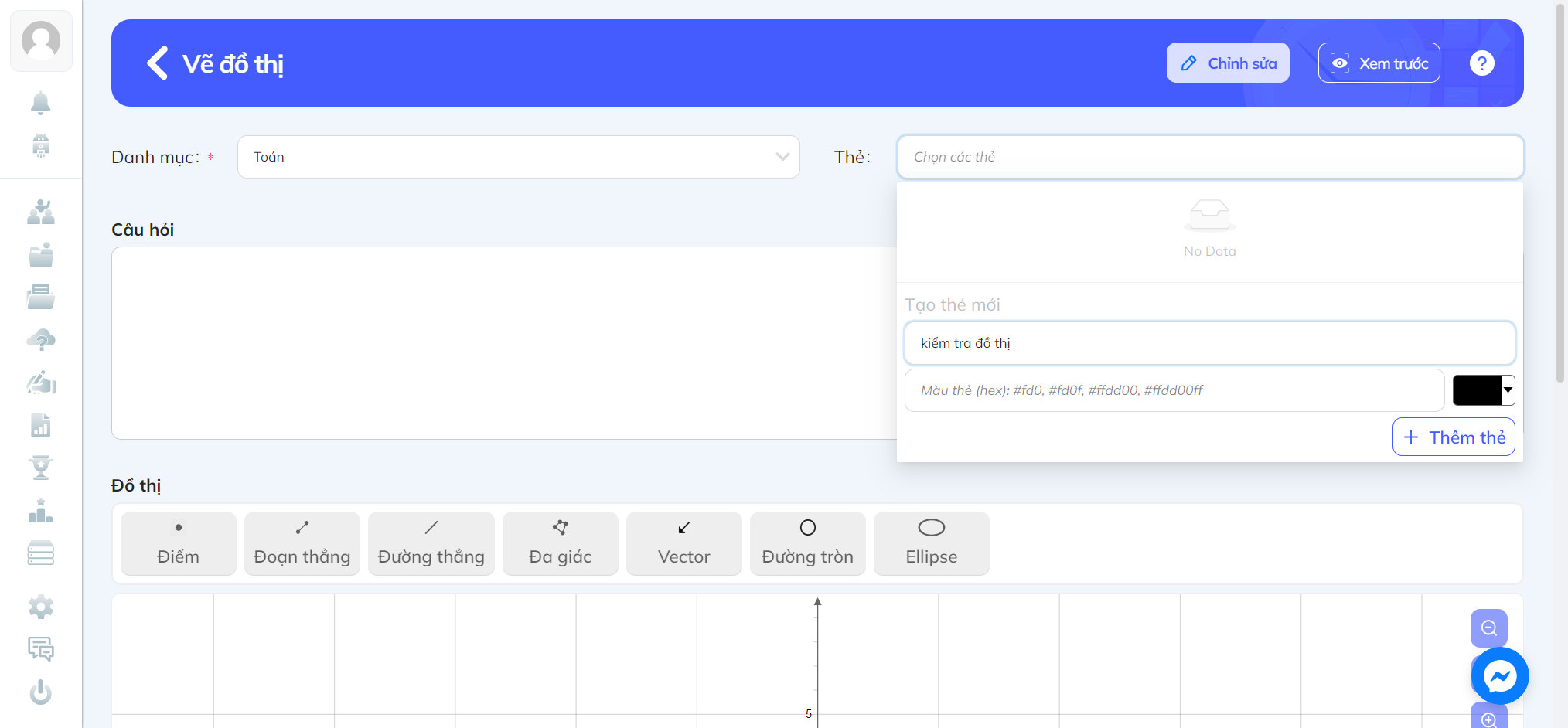Zoom out the graph with minus magnifier
1568x728 pixels.
pyautogui.click(x=1488, y=628)
